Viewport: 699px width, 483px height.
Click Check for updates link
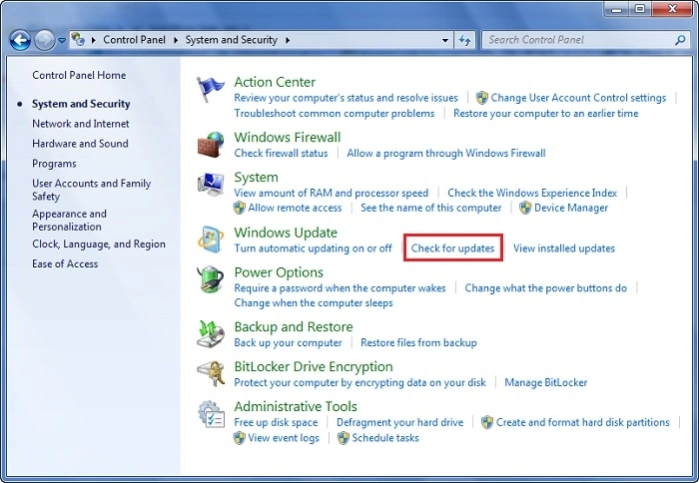[x=452, y=248]
